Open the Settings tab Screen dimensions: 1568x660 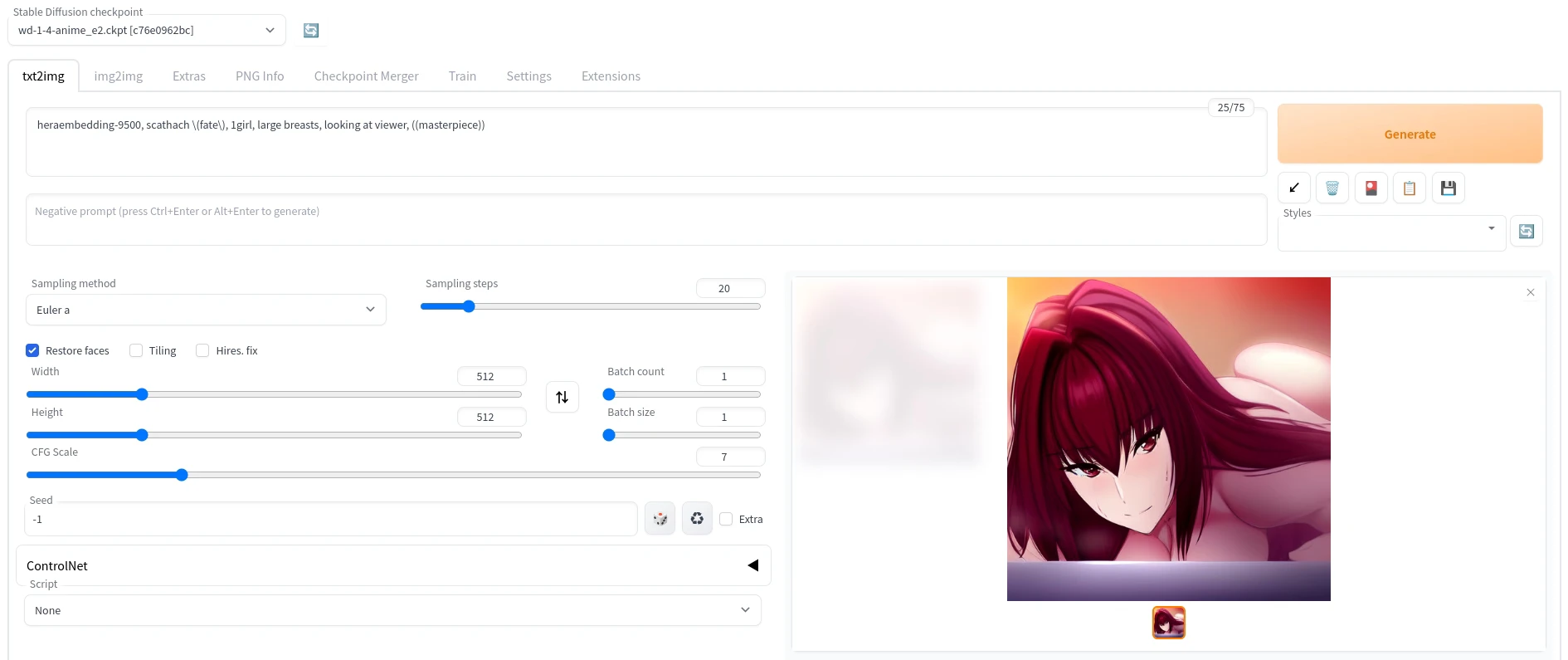[x=529, y=76]
